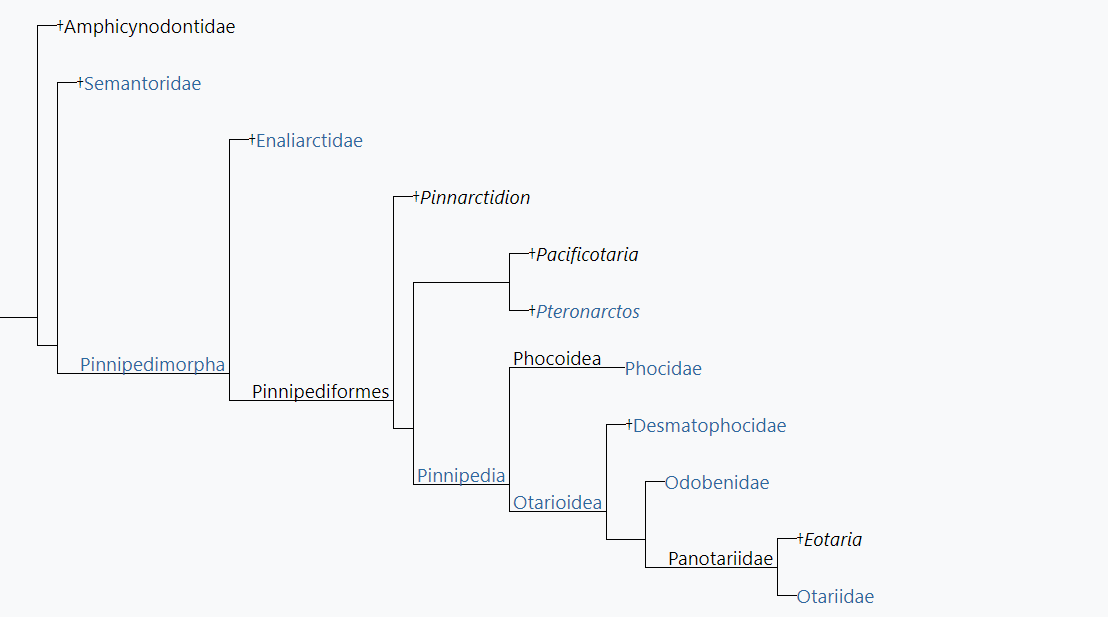Image resolution: width=1108 pixels, height=617 pixels.
Task: Click the Phocoidea branch label
Action: click(x=557, y=359)
